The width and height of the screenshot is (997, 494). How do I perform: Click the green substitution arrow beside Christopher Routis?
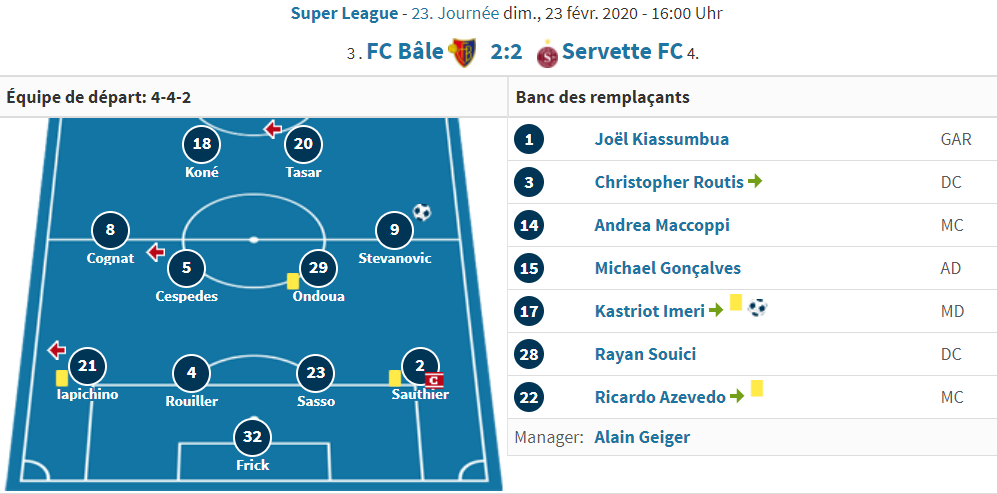coord(755,181)
